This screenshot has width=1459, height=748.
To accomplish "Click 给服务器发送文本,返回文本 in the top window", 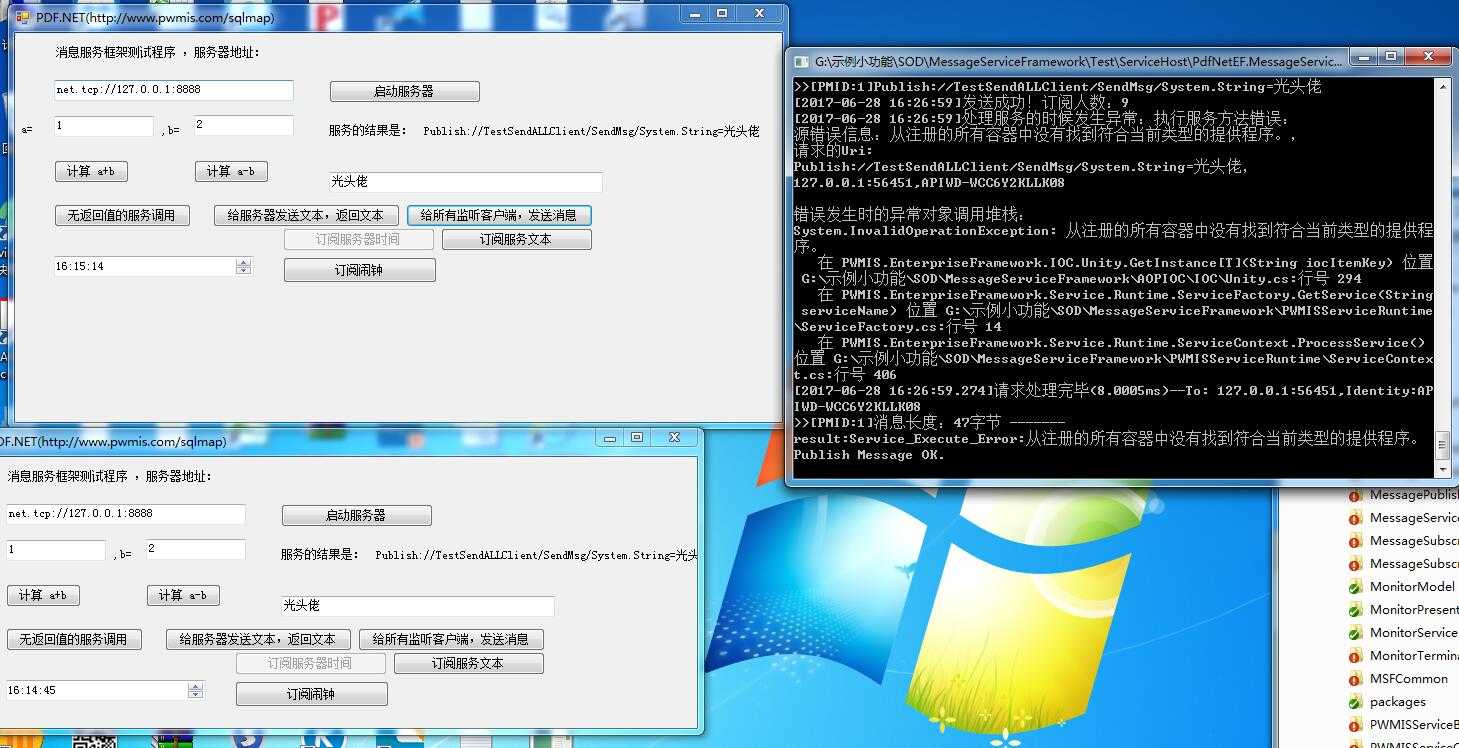I will click(306, 215).
